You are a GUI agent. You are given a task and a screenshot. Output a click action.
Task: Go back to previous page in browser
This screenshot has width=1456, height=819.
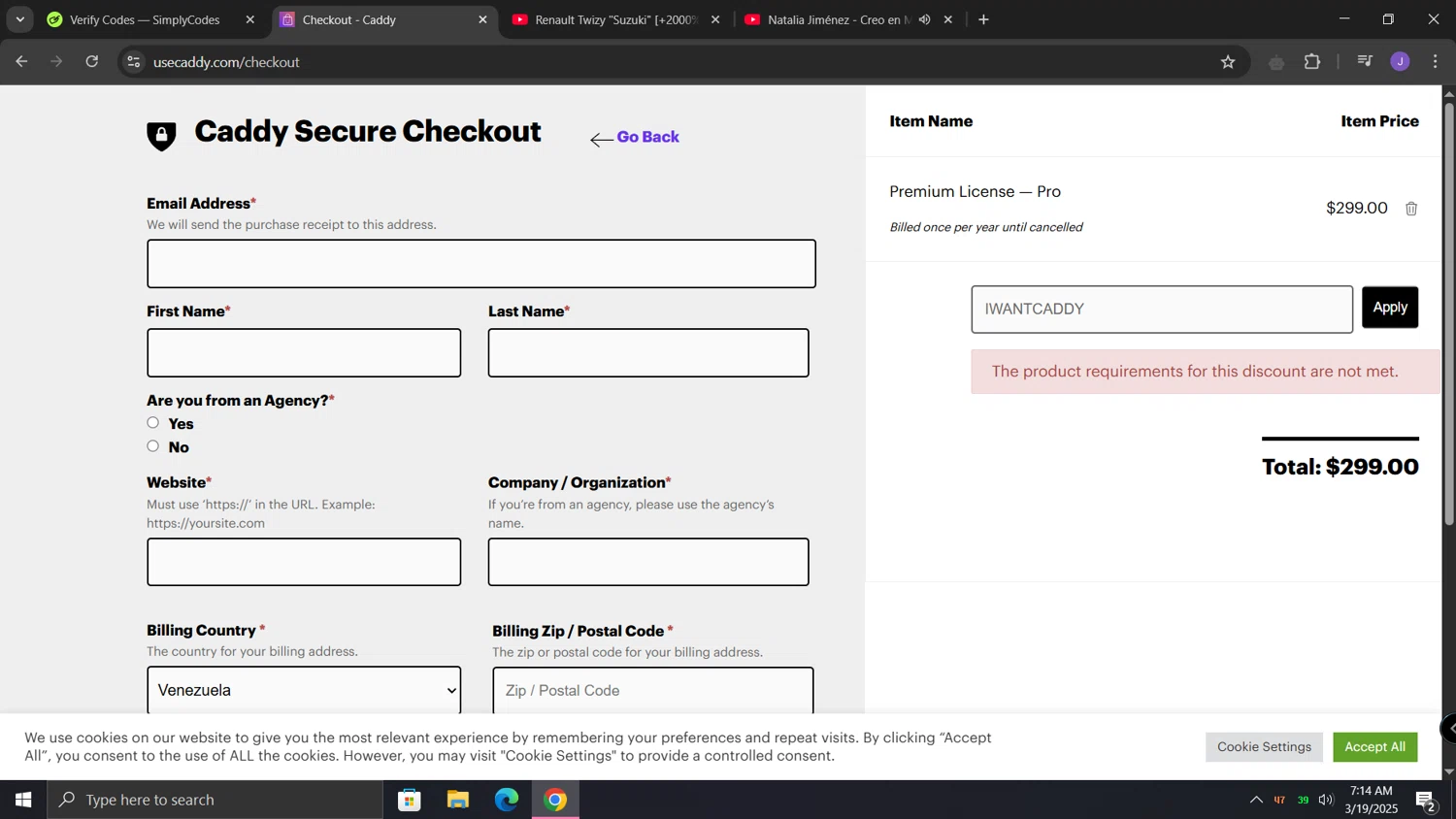click(21, 62)
